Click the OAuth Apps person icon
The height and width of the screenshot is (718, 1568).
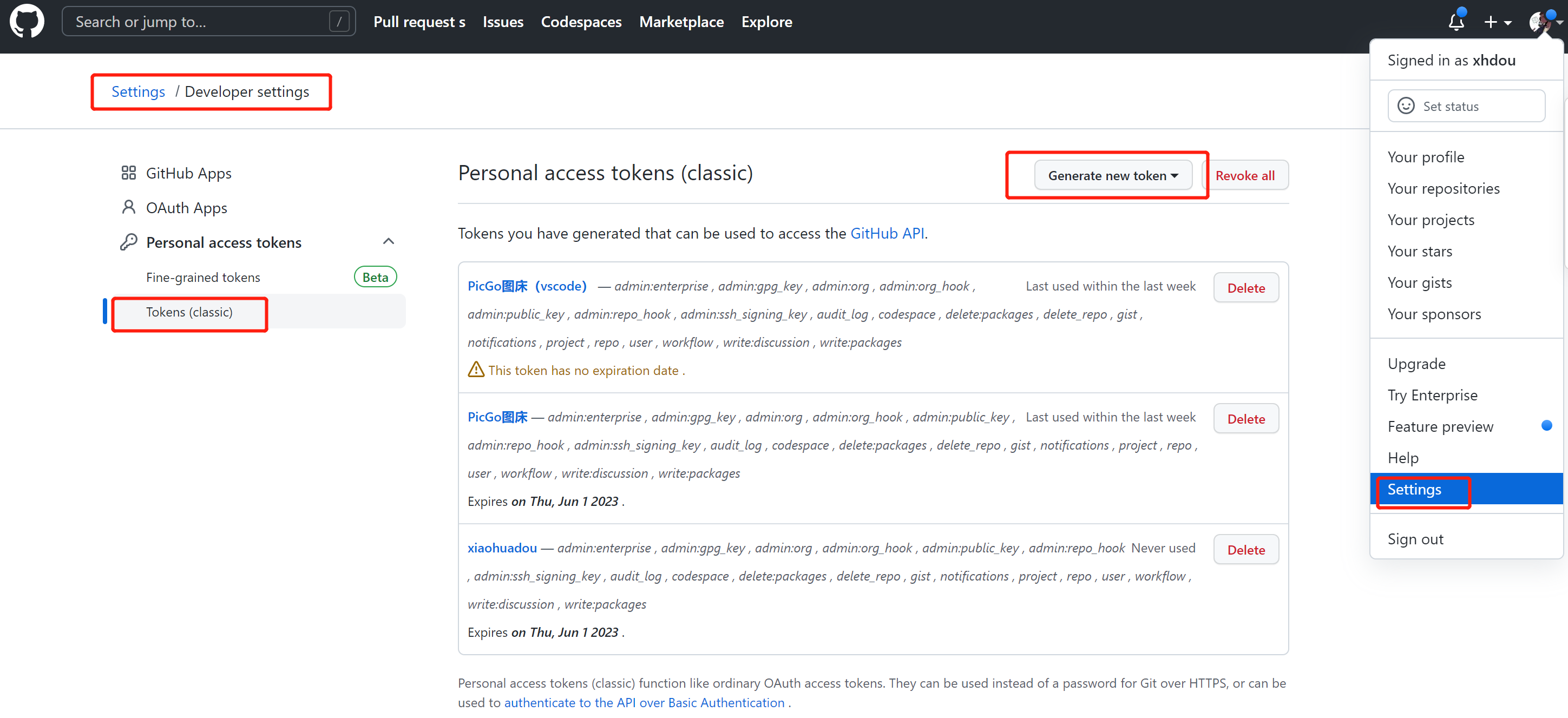pos(128,207)
